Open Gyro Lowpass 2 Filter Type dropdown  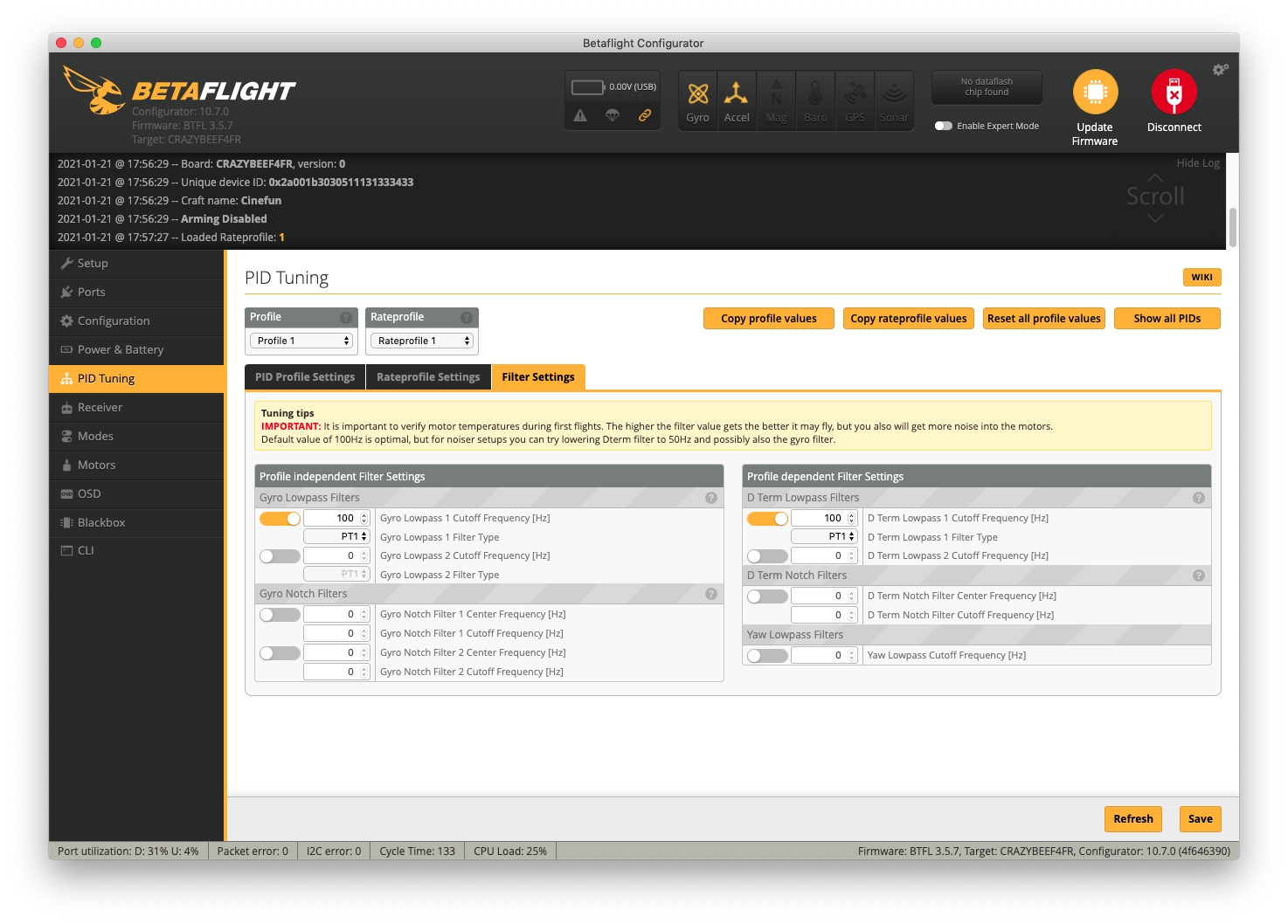[x=336, y=575]
